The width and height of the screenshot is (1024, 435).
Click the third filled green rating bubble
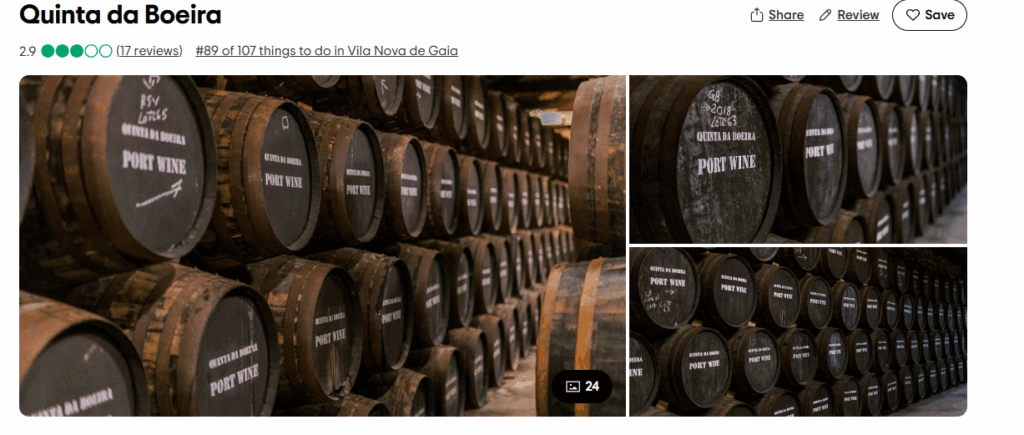[x=76, y=51]
